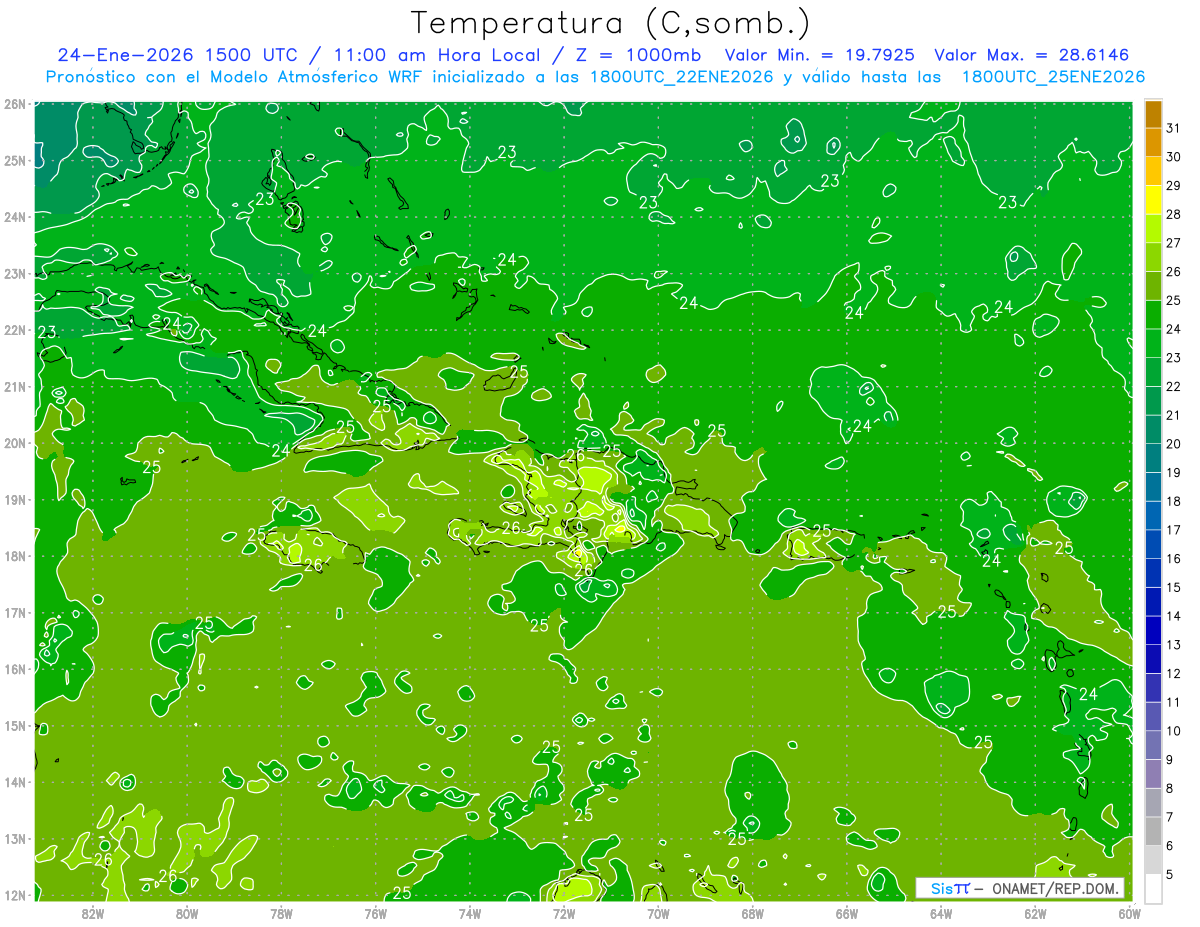Click the '14N' latitude label
Image resolution: width=1200 pixels, height=927 pixels.
14,782
